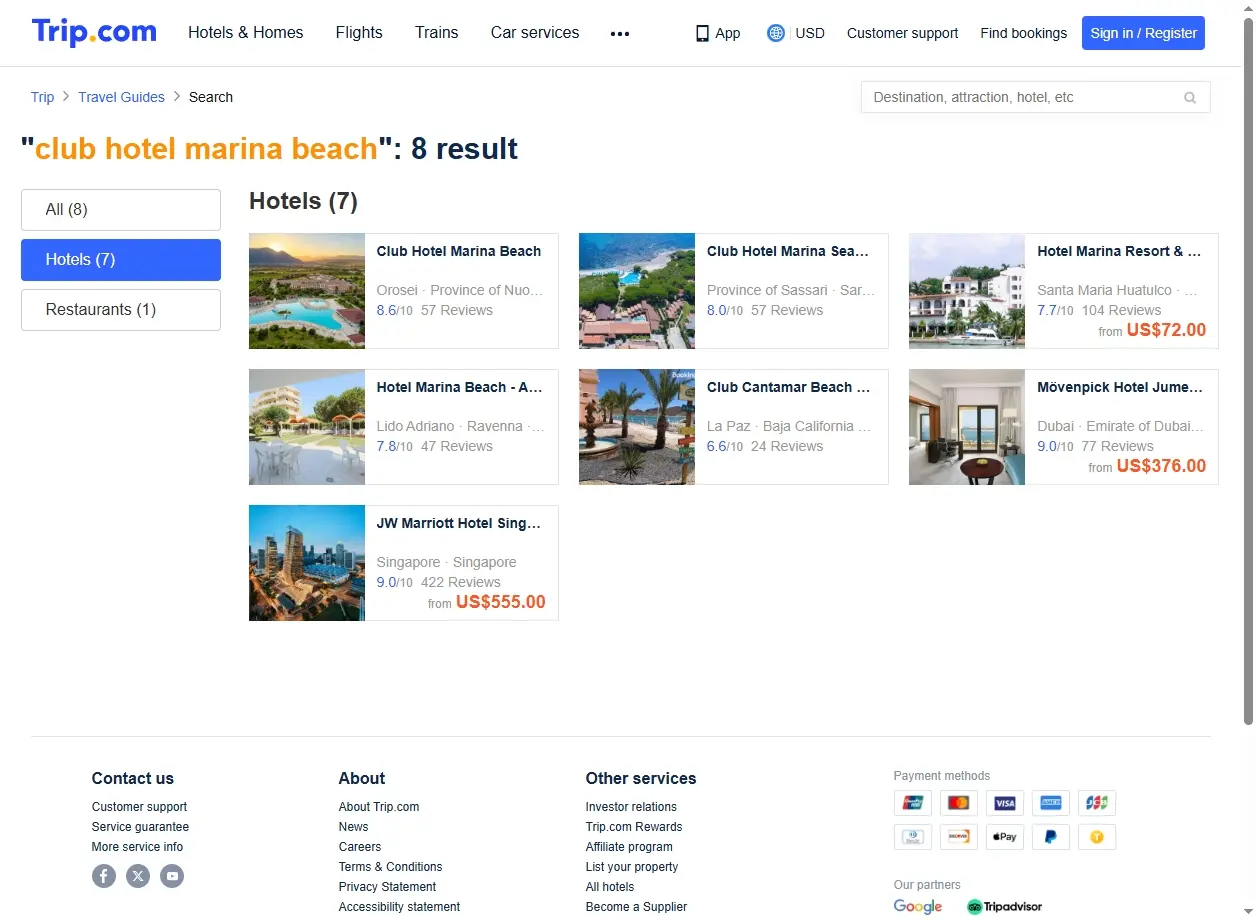Click the JW Marriott Hotel Sing... title

pyautogui.click(x=459, y=523)
